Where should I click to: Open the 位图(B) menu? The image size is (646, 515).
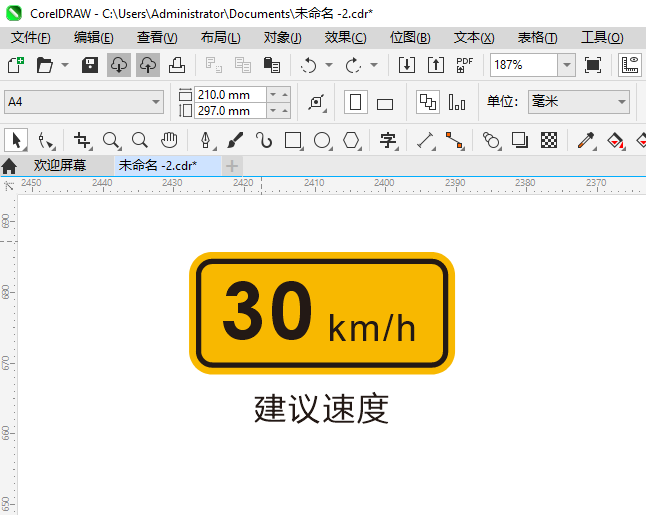[410, 38]
